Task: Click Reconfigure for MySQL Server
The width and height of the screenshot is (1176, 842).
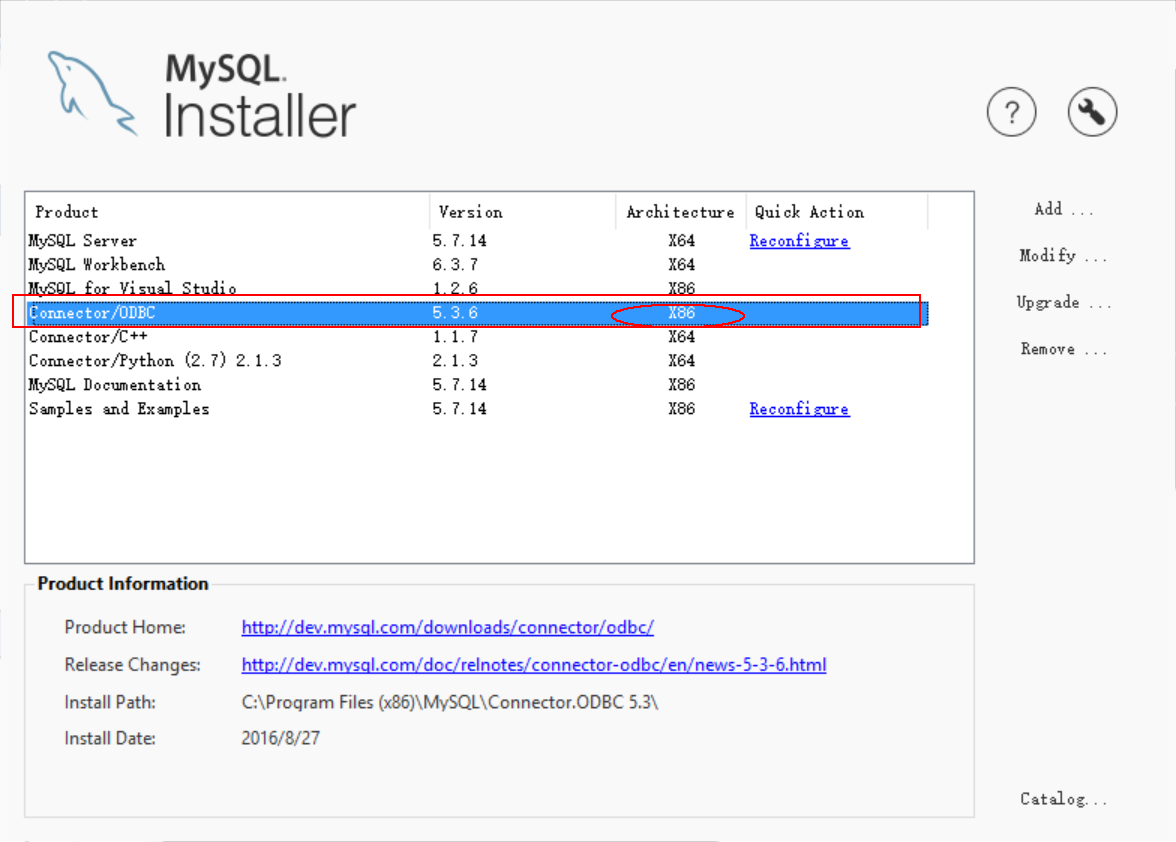Action: 799,240
